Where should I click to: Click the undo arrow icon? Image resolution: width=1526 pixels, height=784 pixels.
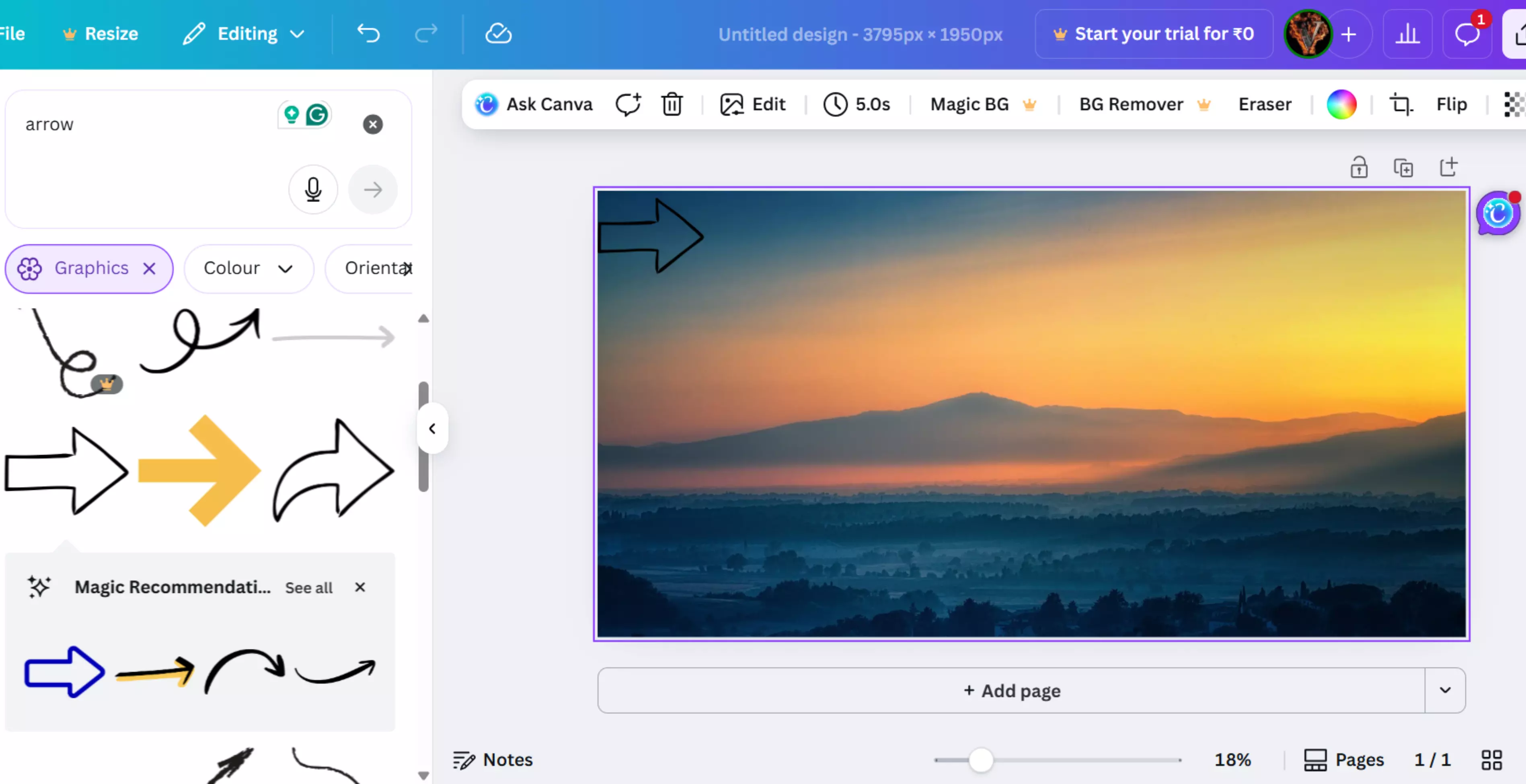(x=368, y=34)
